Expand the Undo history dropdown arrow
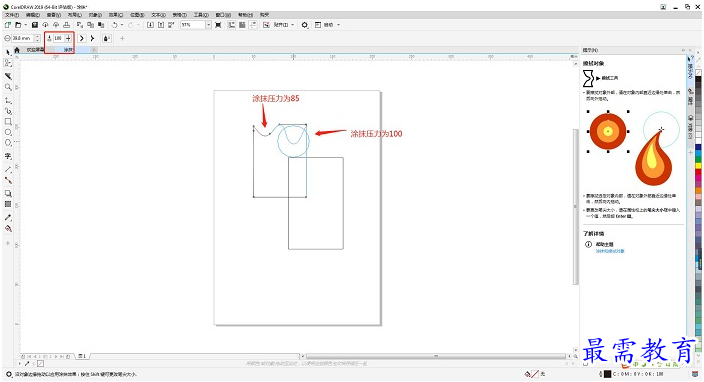Screen dimensions: 704x382 tap(122, 25)
